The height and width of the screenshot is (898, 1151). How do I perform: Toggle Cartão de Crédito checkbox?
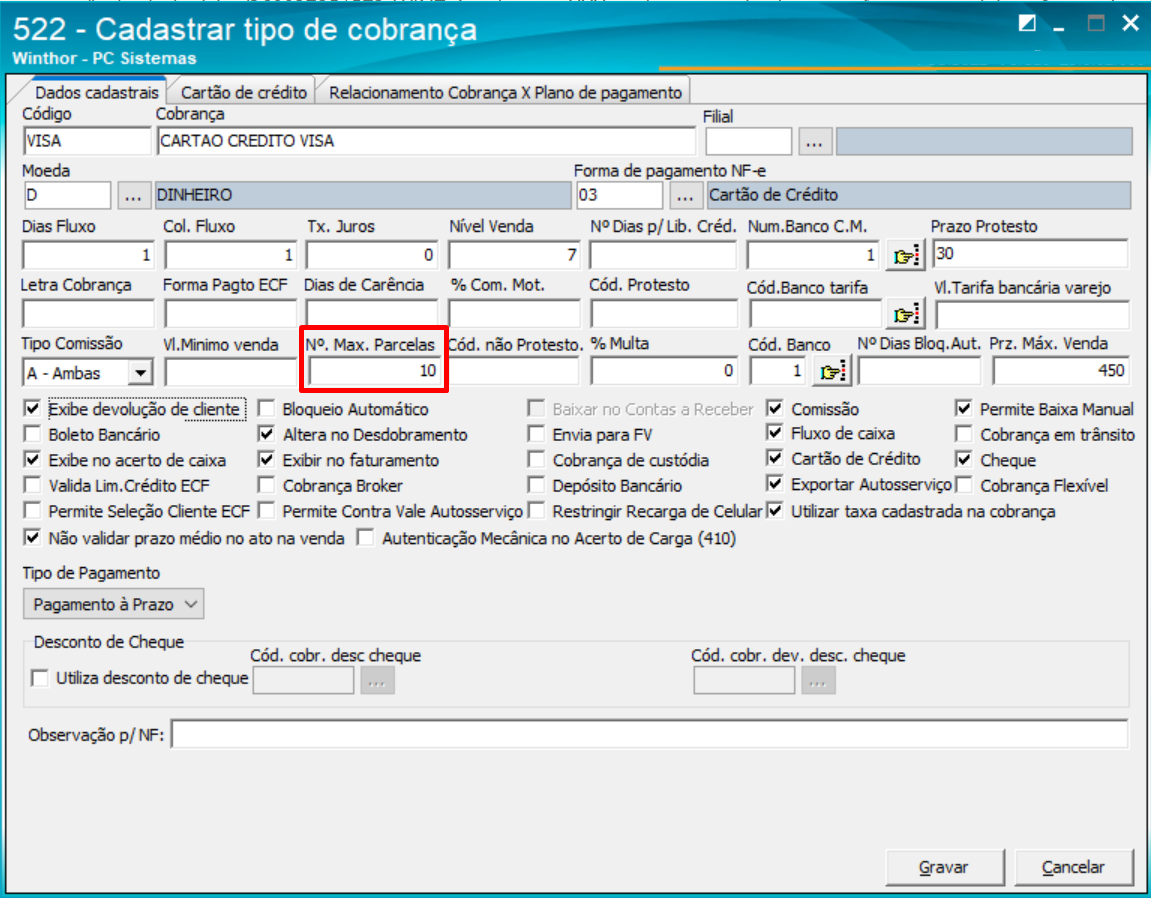[x=774, y=458]
